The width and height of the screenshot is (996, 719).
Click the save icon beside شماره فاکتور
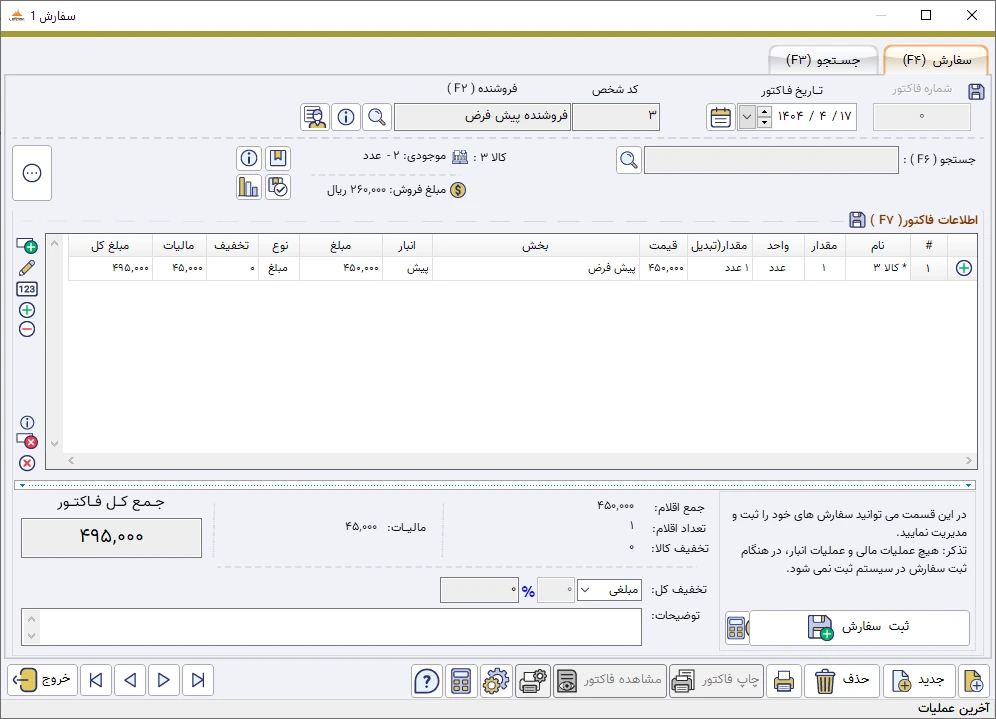click(x=976, y=91)
